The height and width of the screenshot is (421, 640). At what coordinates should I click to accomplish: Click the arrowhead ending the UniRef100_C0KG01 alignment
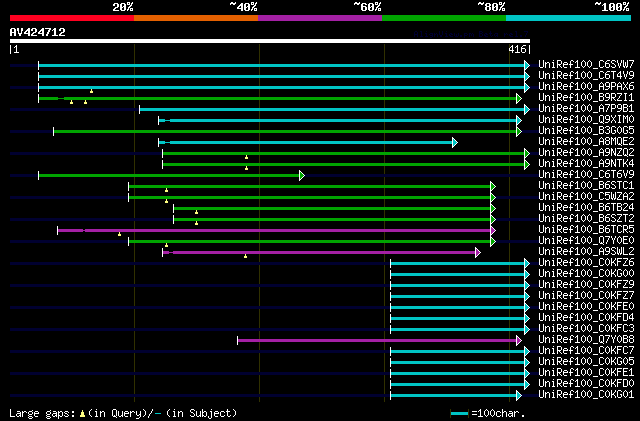coord(519,396)
